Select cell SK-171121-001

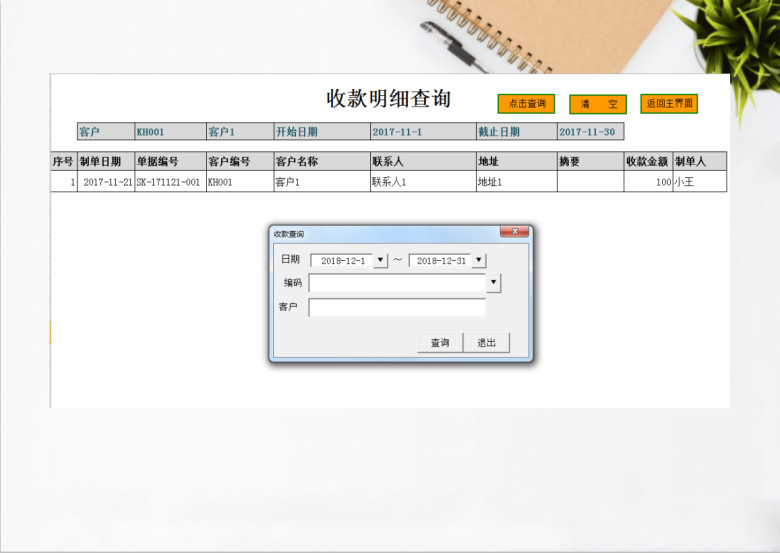[x=170, y=182]
